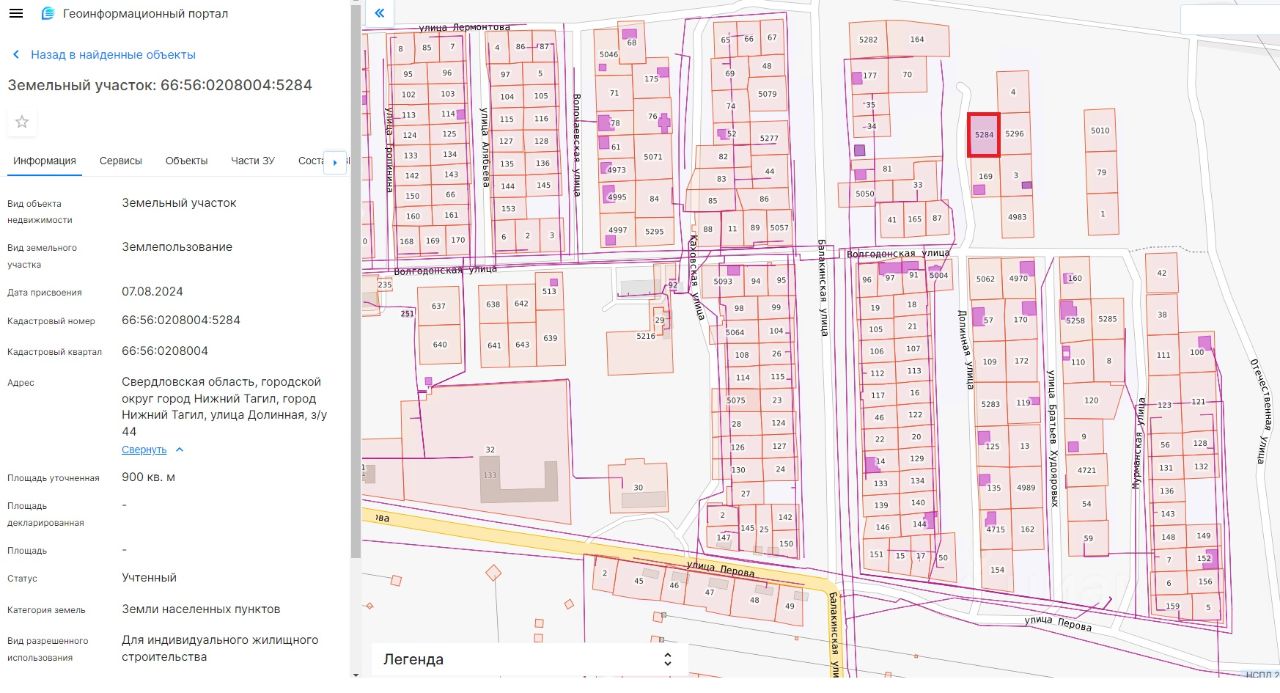Click 'Для индивидуального жилищного строительства' text
Screen dimensions: 1280x693
click(x=220, y=648)
